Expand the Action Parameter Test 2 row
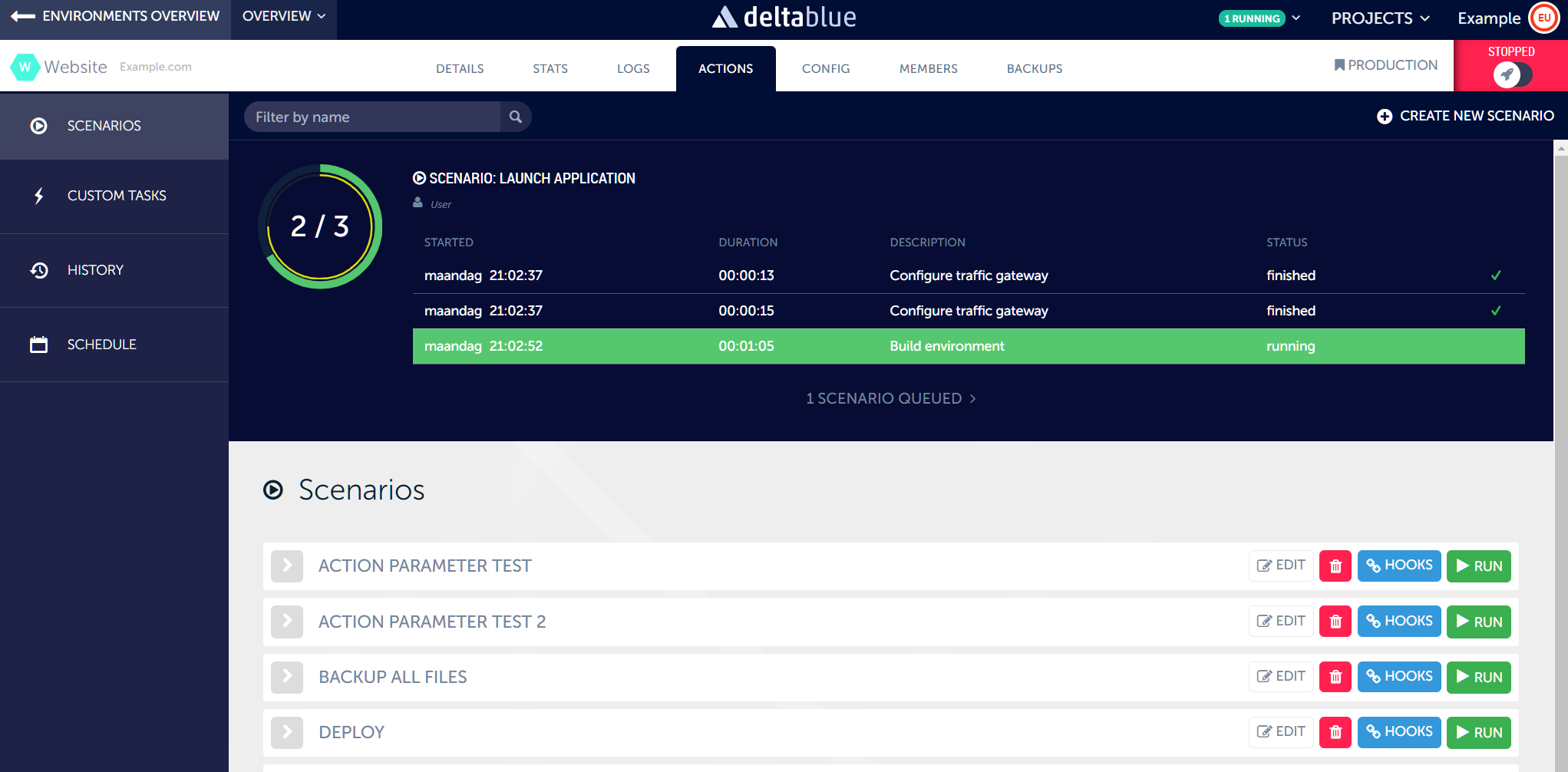Viewport: 1568px width, 772px height. pos(287,622)
